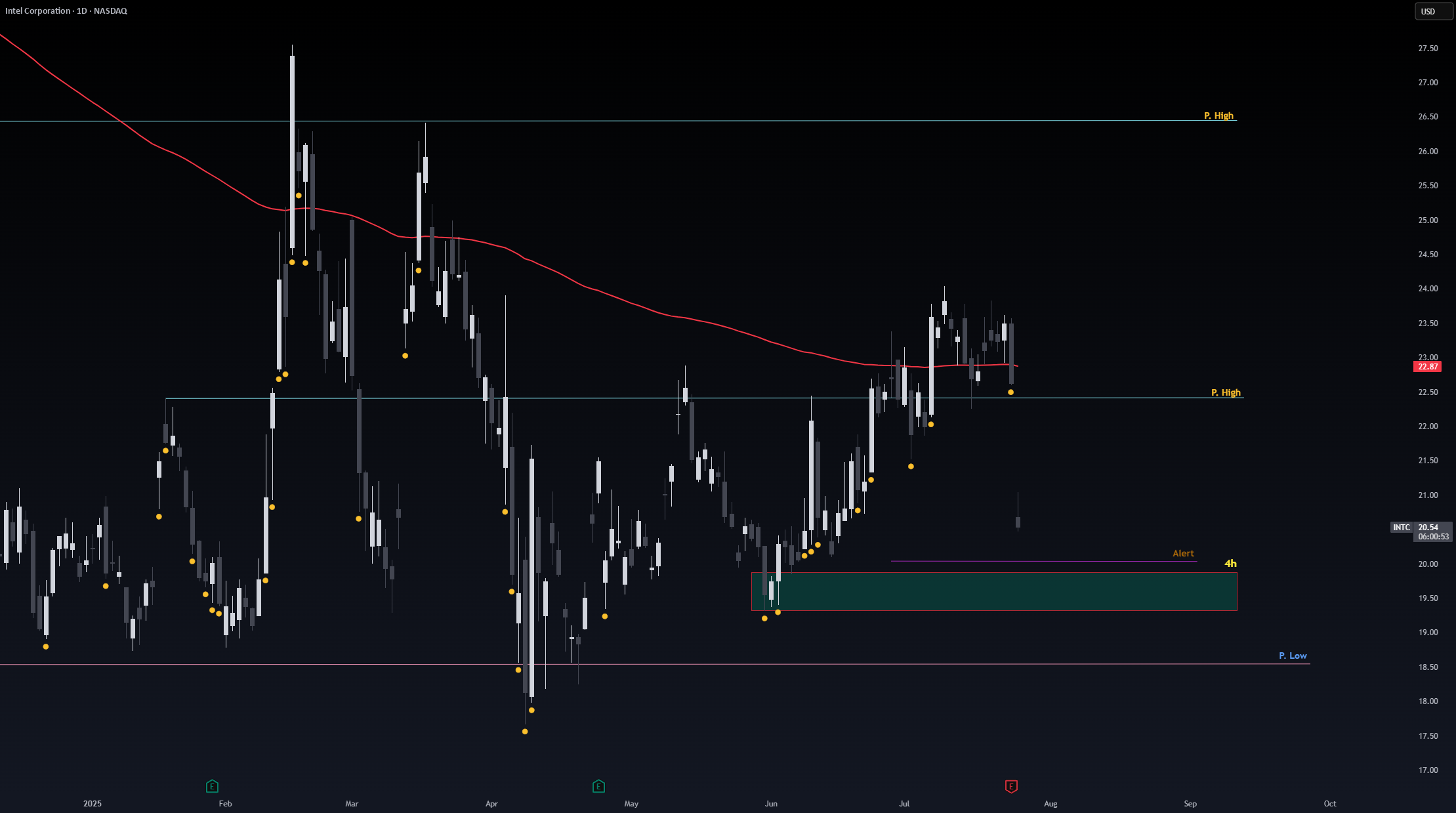Click the Apr label on the time axis
The height and width of the screenshot is (813, 1456).
[x=491, y=804]
